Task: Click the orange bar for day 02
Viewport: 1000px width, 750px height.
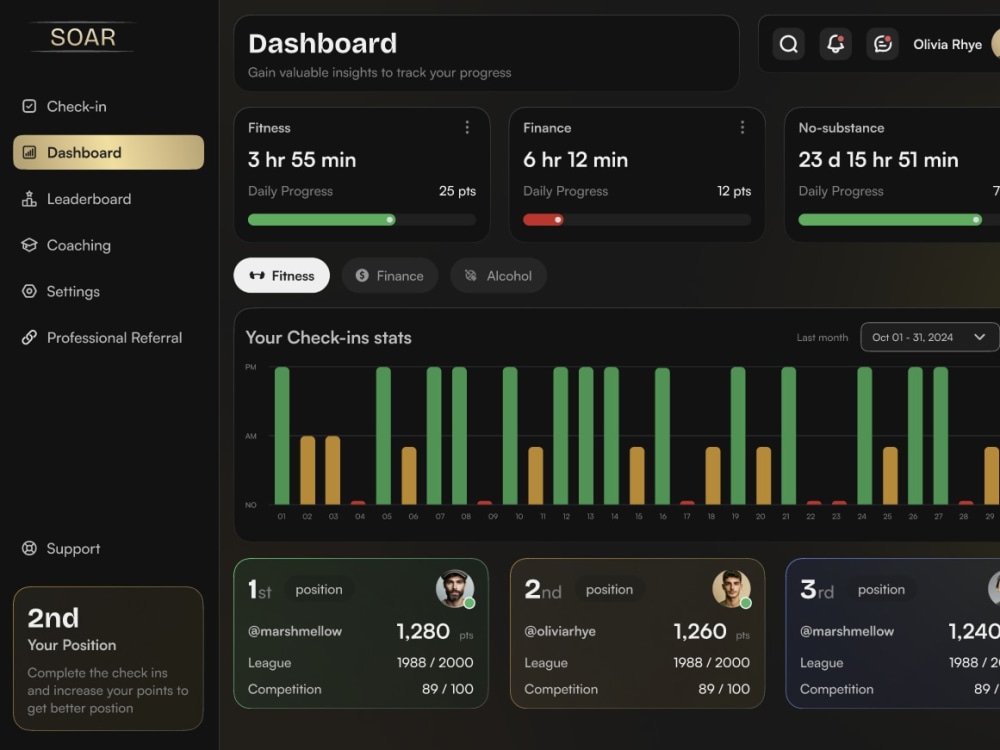Action: pos(307,471)
